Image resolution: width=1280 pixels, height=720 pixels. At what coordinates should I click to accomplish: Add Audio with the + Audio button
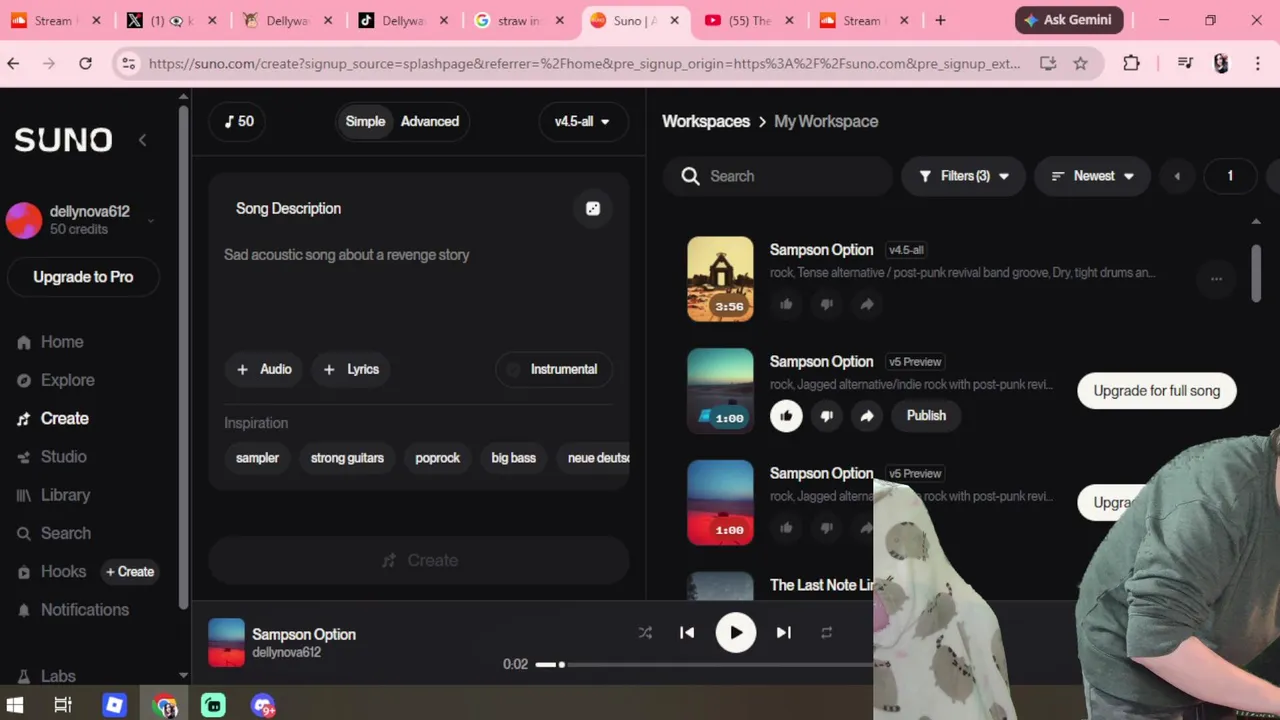(x=264, y=369)
